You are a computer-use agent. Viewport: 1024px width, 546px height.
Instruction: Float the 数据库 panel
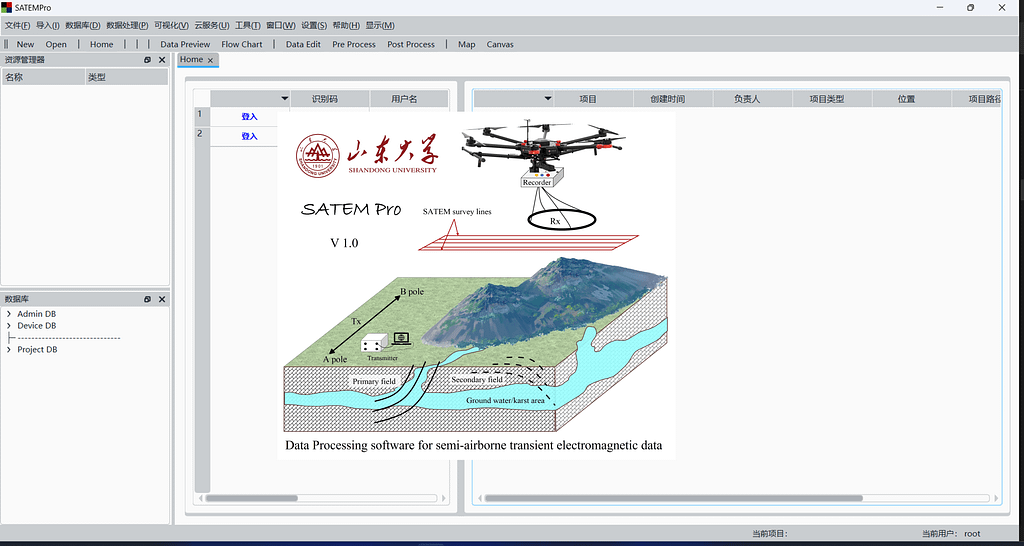pyautogui.click(x=147, y=299)
